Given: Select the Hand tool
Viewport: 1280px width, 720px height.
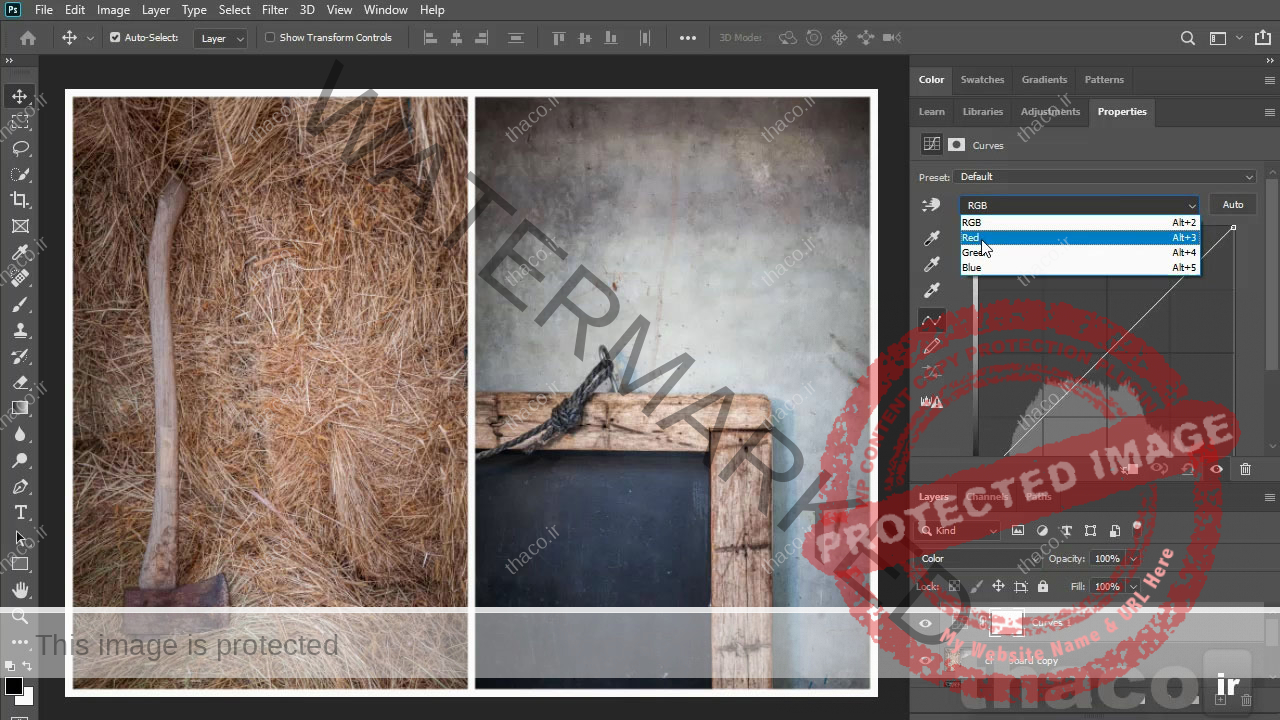Looking at the screenshot, I should pyautogui.click(x=20, y=590).
